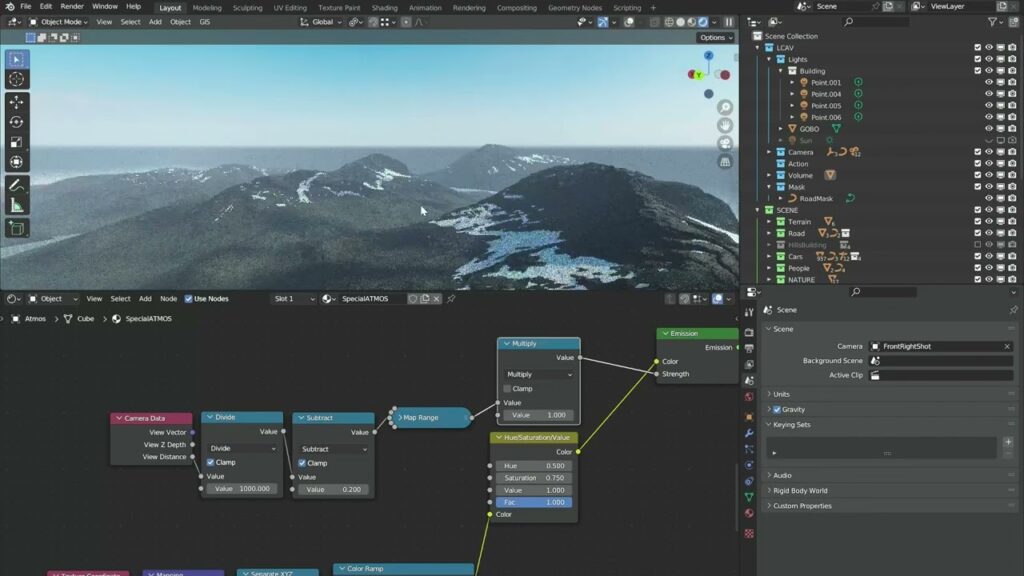Viewport: 1024px width, 576px height.
Task: Open the Subtract operation dropdown
Action: click(x=334, y=449)
